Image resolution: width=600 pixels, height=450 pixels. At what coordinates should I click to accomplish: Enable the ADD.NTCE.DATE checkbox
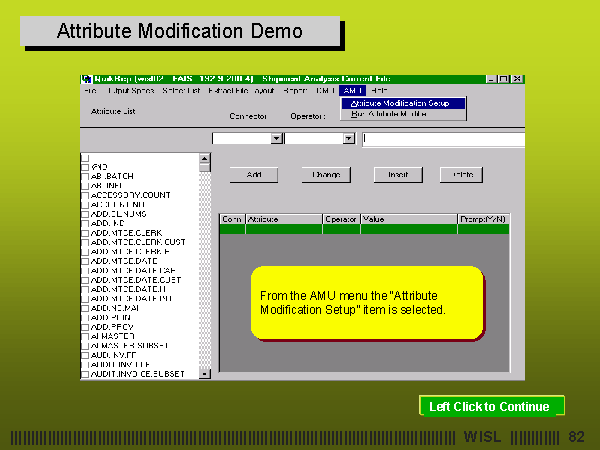(85, 260)
